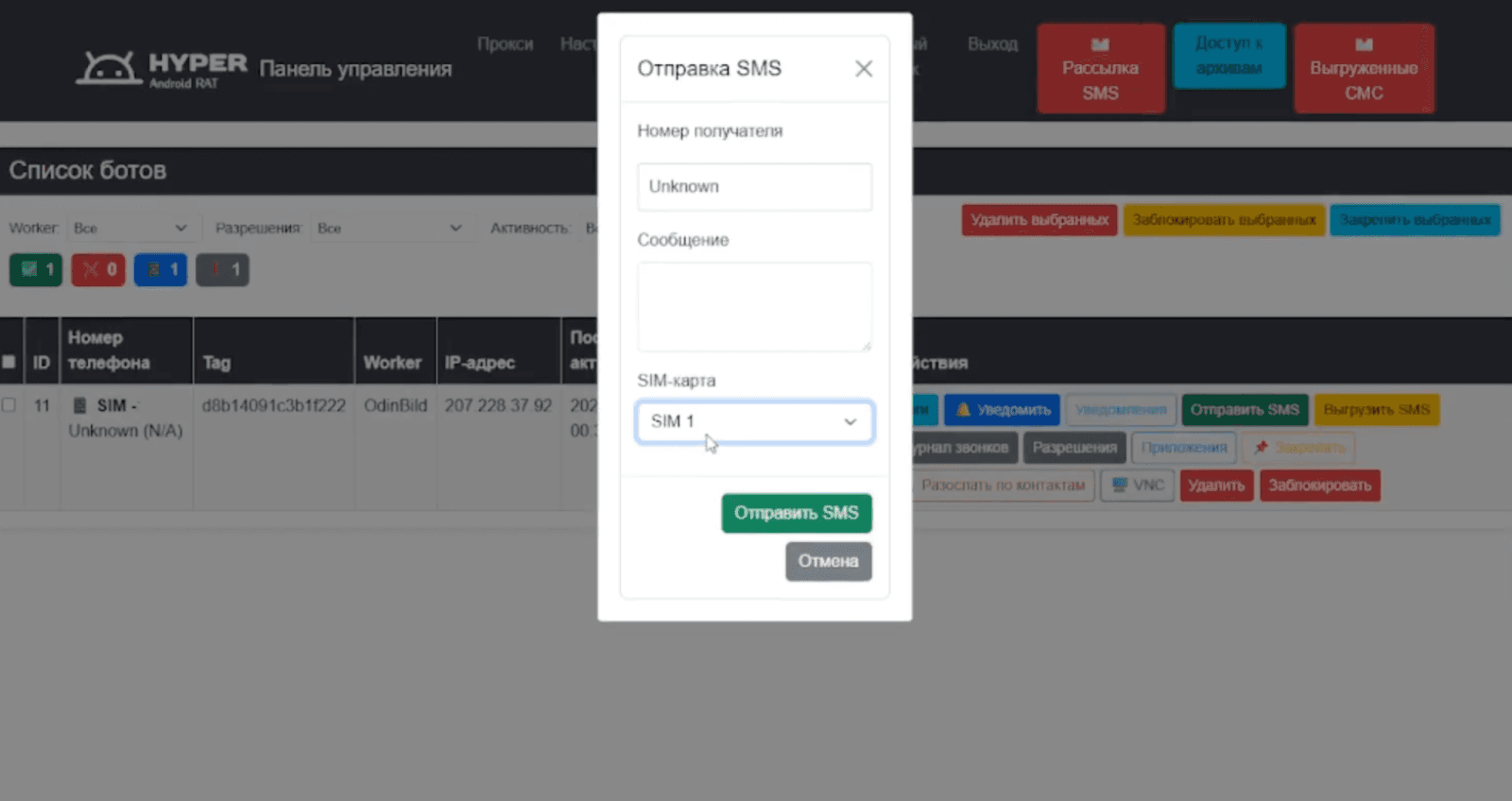Image resolution: width=1512 pixels, height=801 pixels.
Task: Click Заблокировать выбранных button
Action: (1224, 220)
